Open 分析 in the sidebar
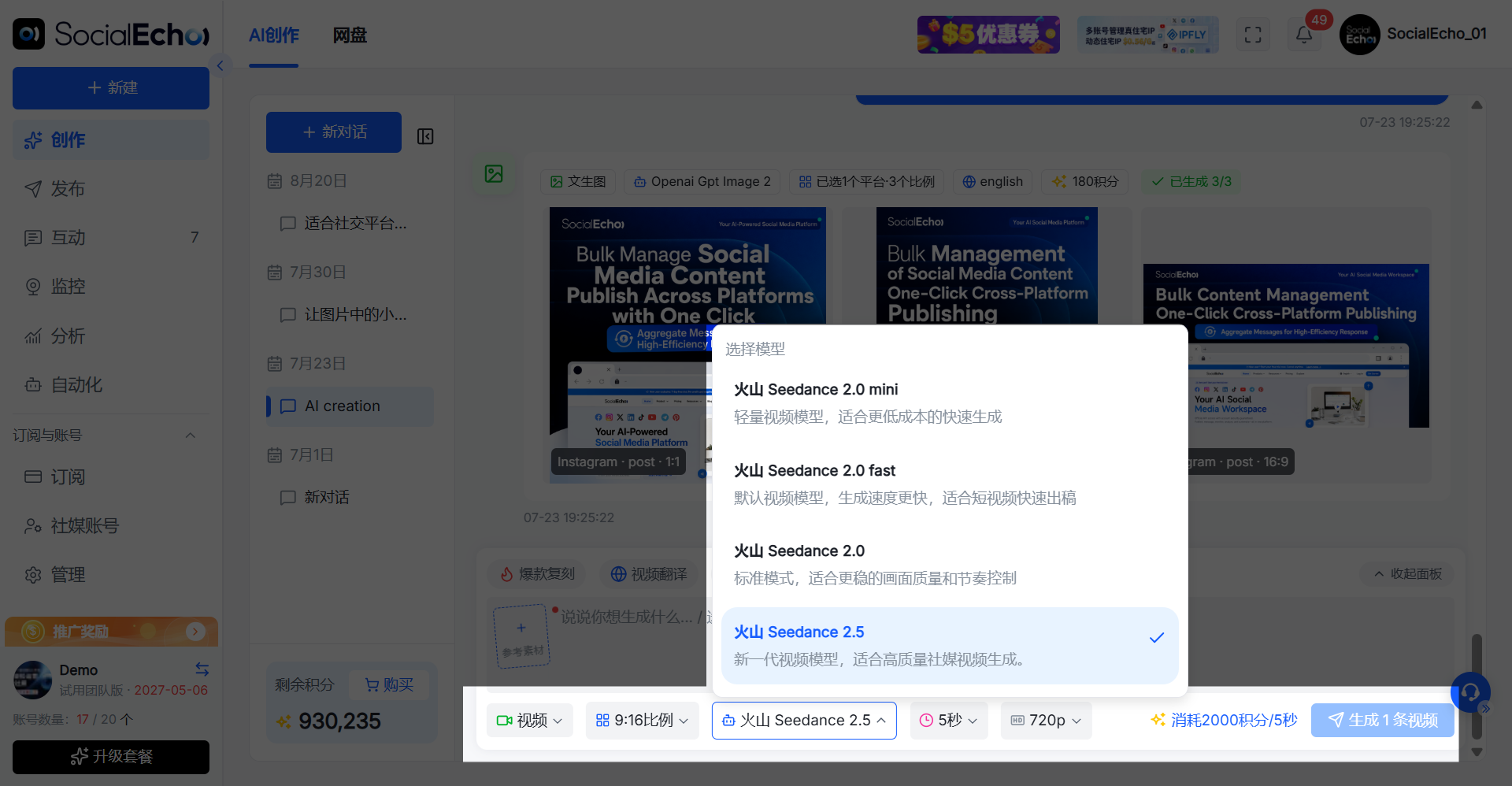 coord(111,336)
